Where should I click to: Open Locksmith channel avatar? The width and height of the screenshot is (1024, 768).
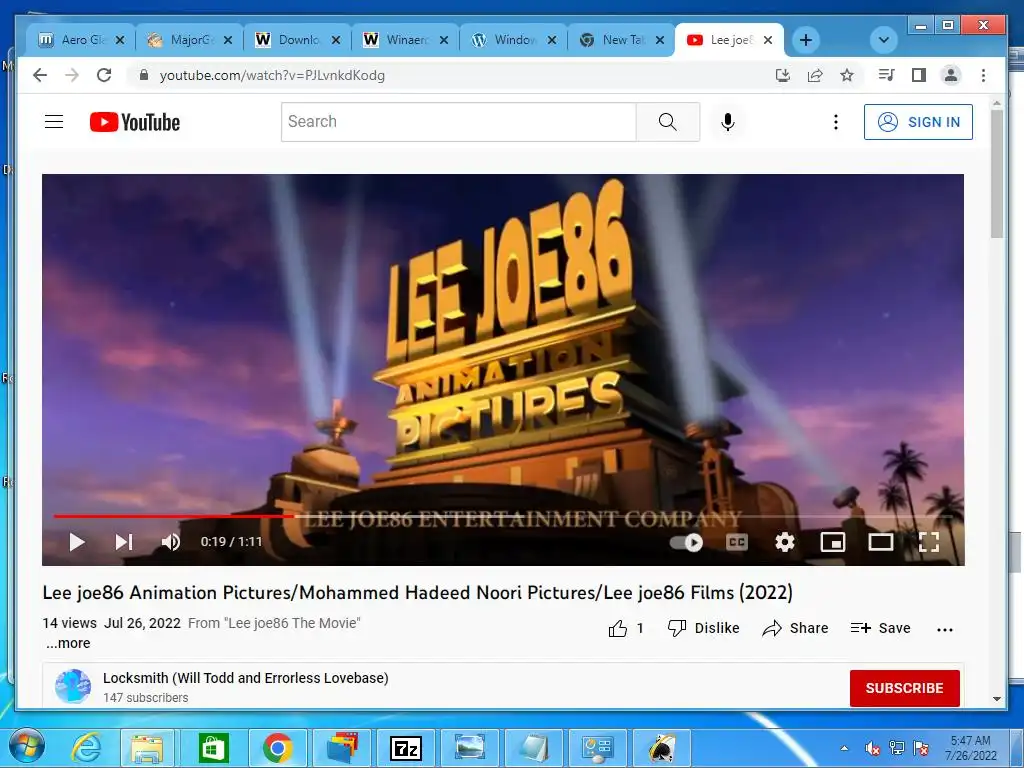72,686
